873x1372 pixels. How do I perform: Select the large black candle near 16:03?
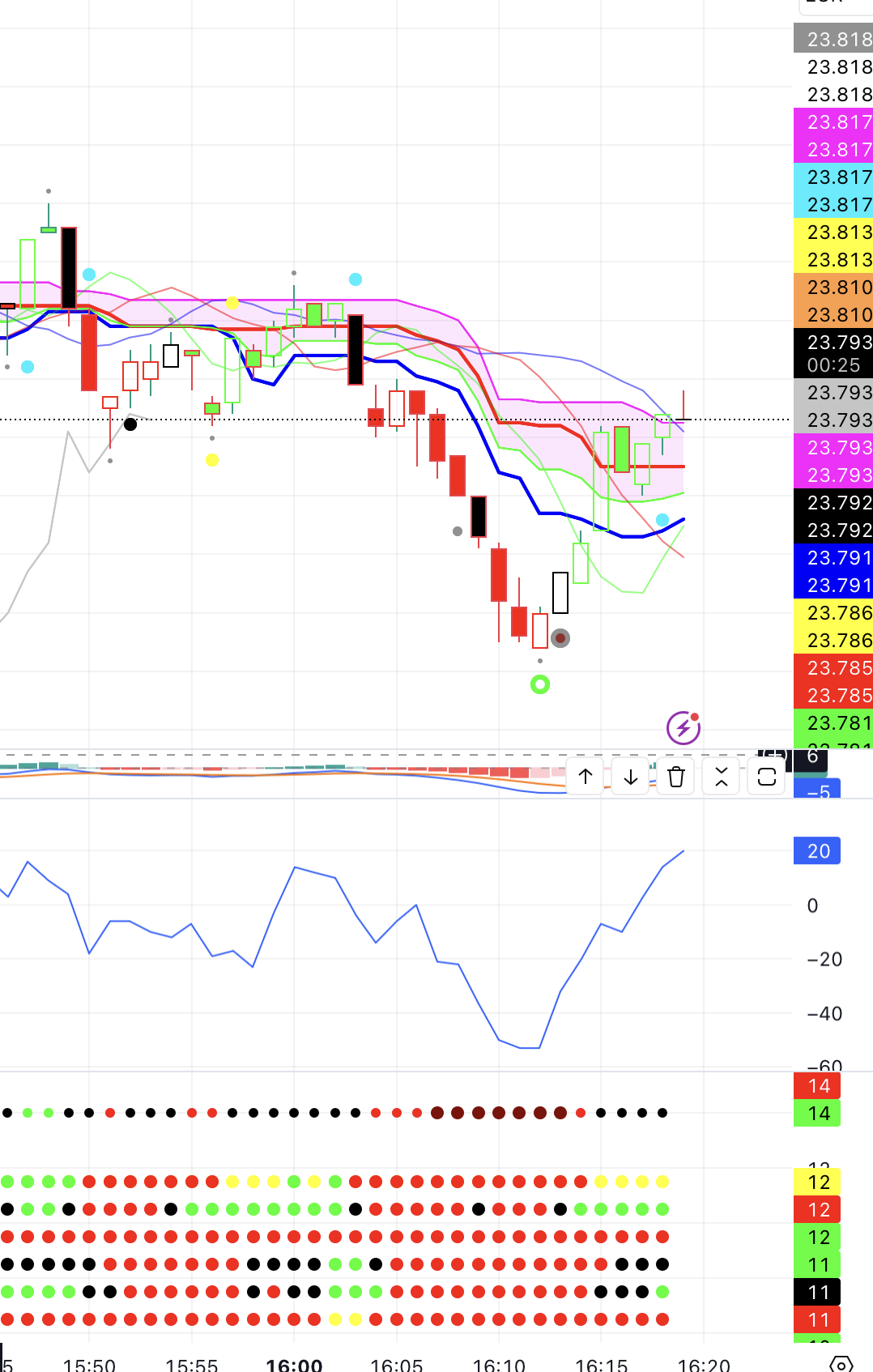[x=356, y=350]
